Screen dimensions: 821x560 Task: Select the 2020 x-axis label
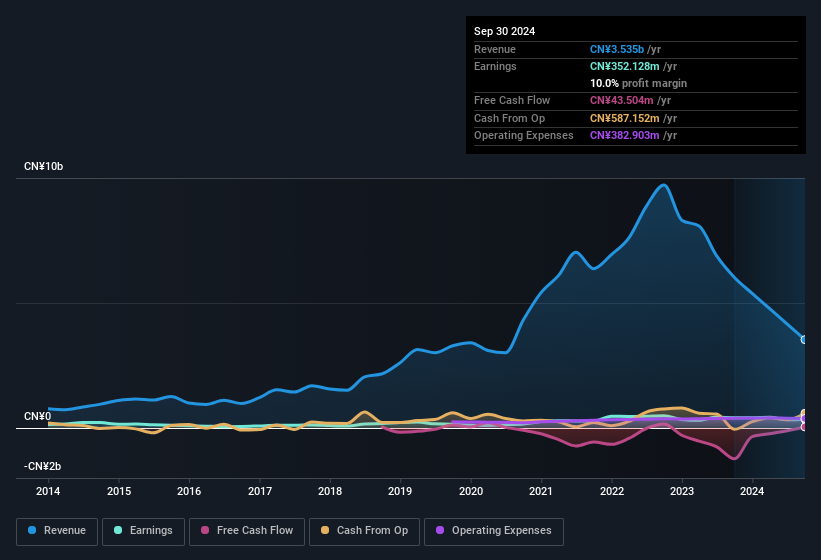point(471,491)
